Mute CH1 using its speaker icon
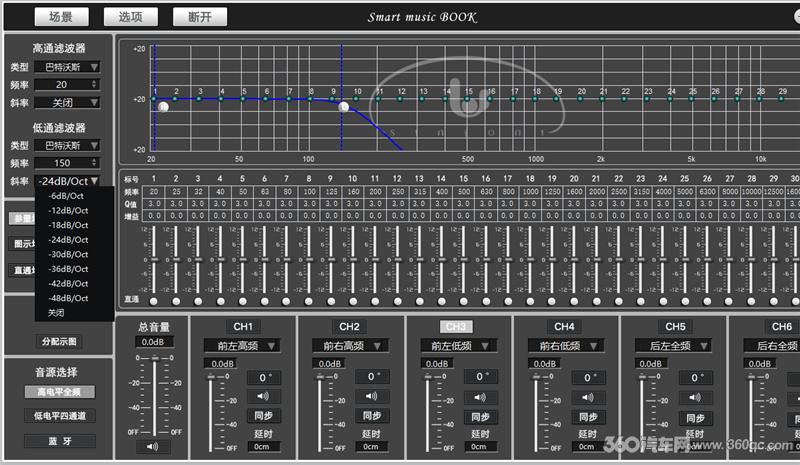 pos(263,396)
